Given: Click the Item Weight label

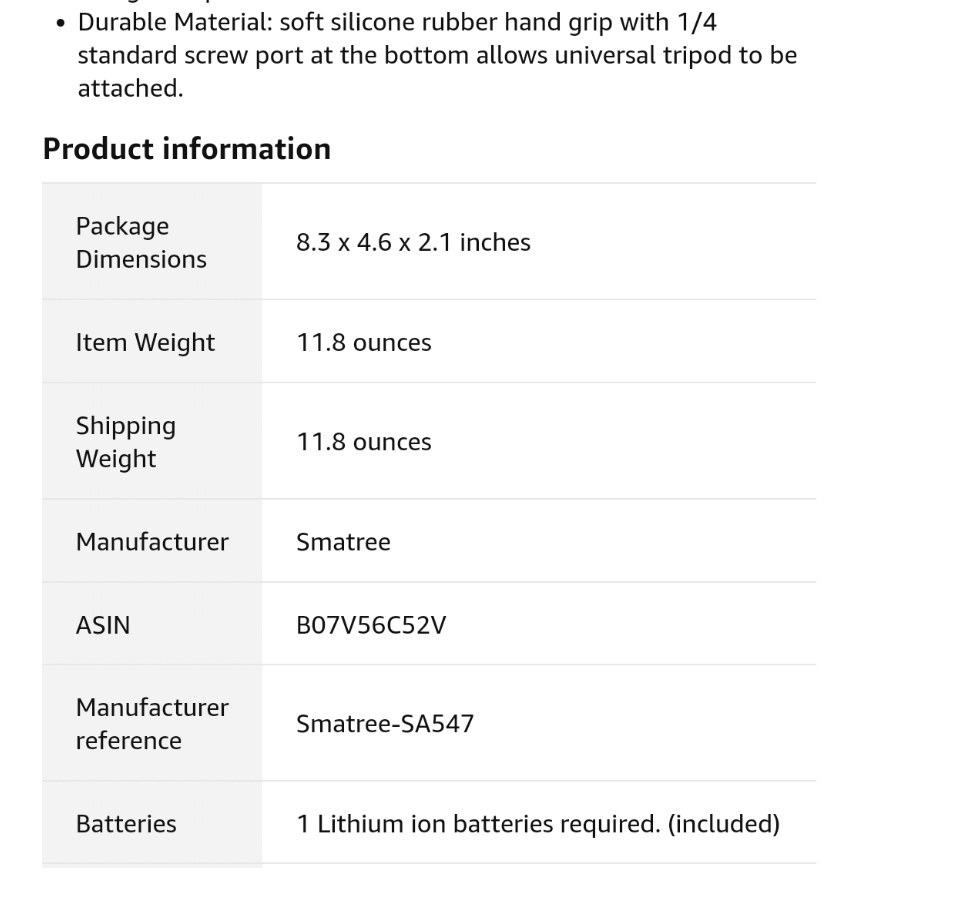Looking at the screenshot, I should coord(145,342).
